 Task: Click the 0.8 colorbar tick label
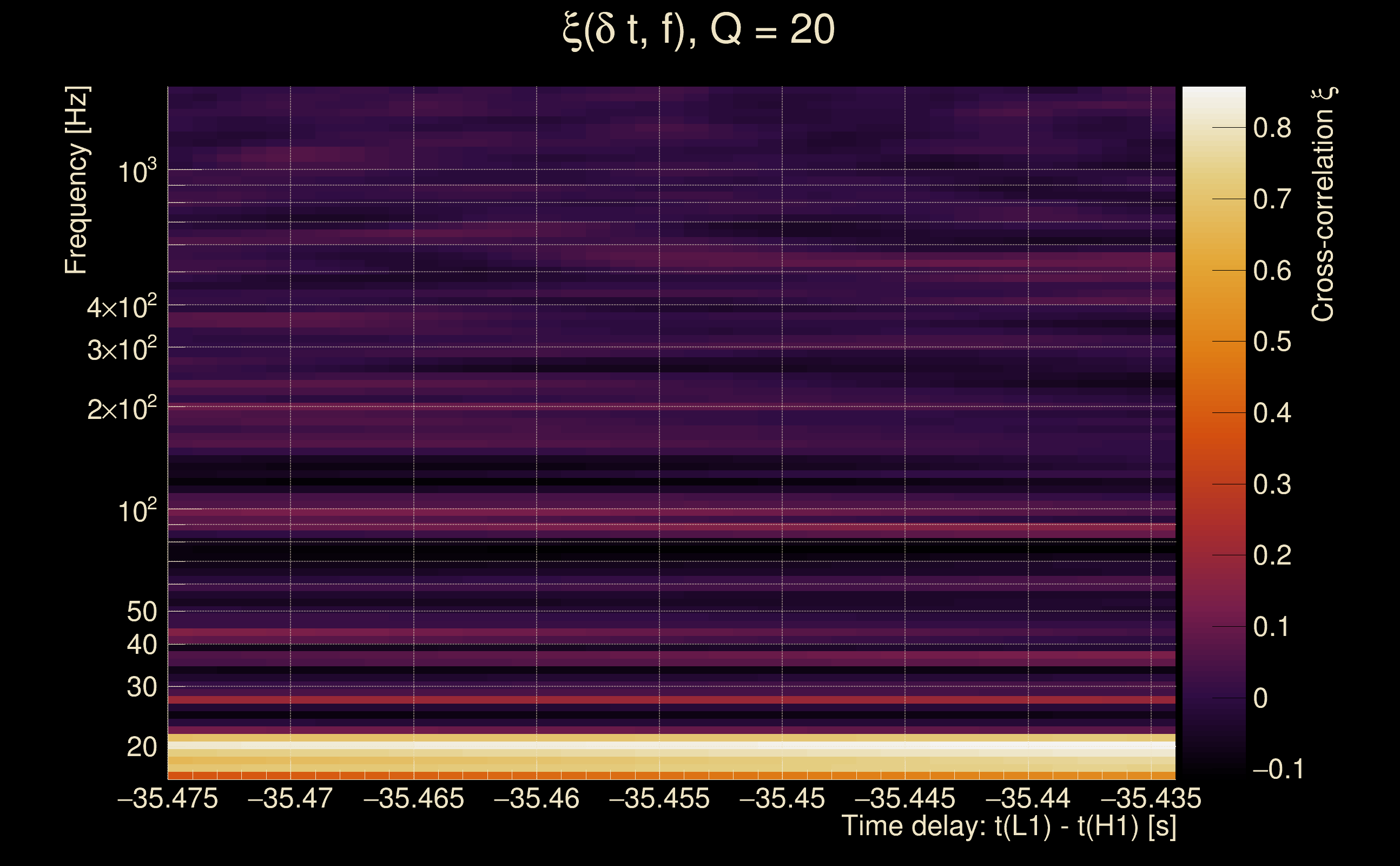(1272, 127)
